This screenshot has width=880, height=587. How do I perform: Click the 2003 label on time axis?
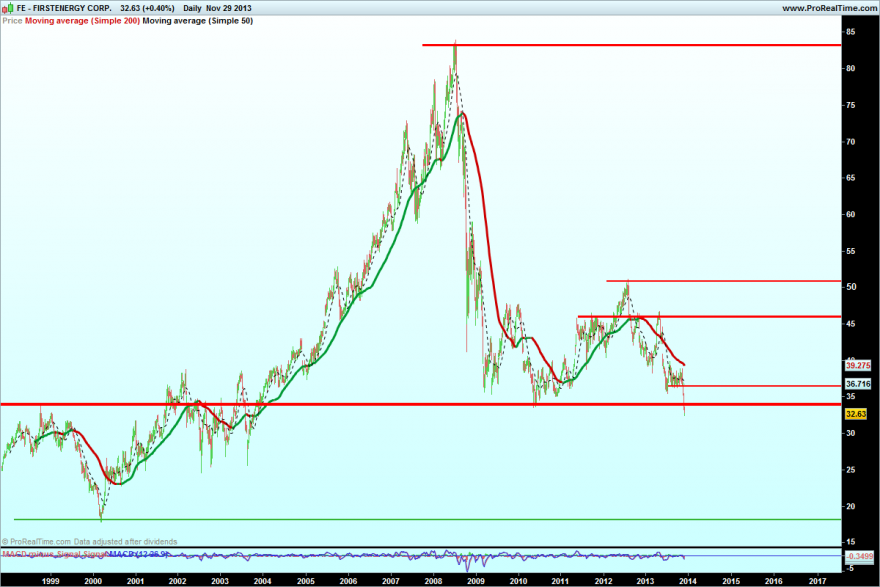(220, 581)
